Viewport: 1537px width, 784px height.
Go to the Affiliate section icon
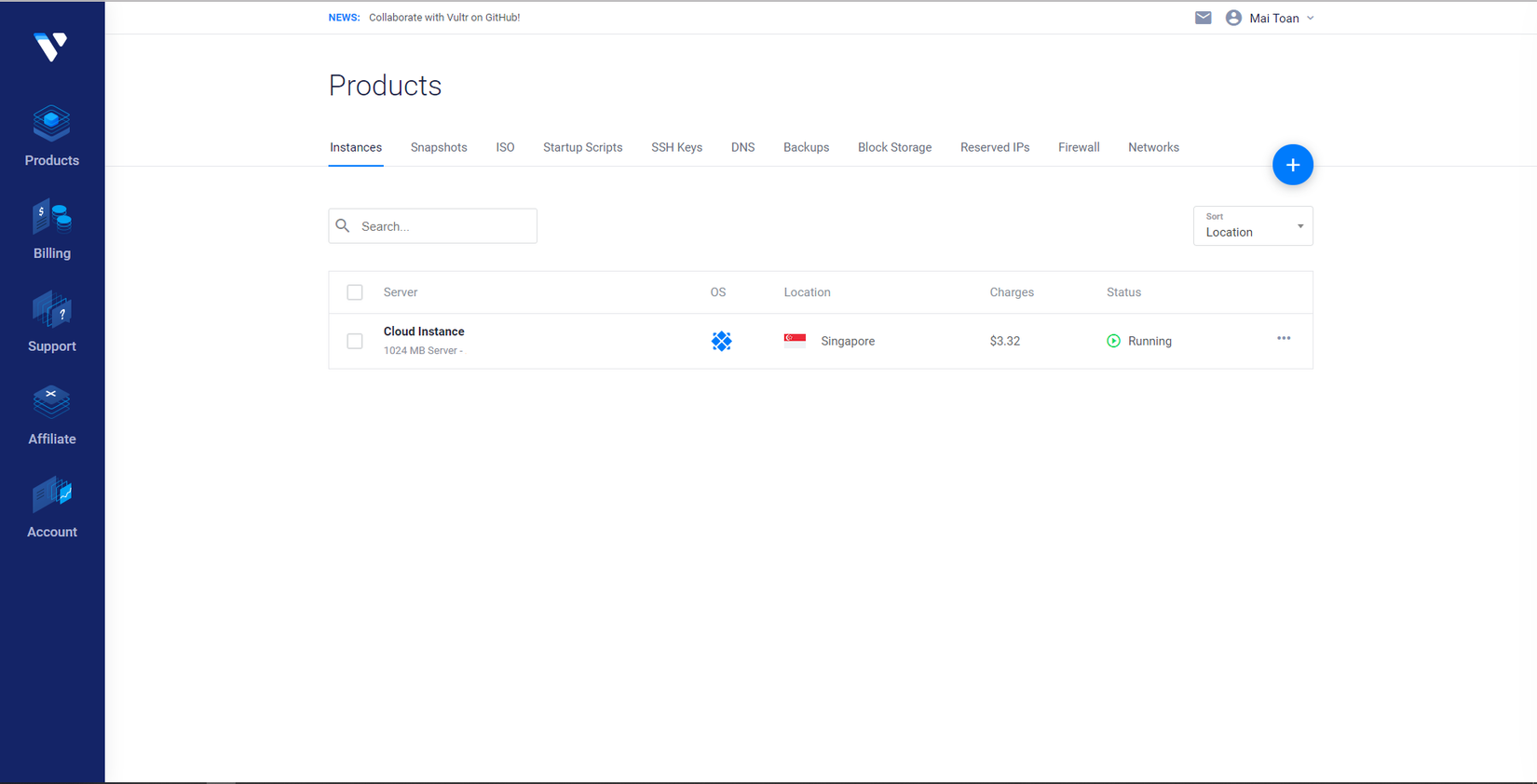coord(52,402)
